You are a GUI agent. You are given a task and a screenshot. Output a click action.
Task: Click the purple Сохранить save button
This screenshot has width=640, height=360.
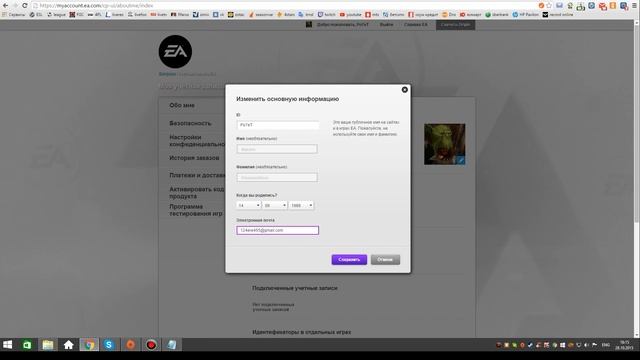click(x=349, y=260)
